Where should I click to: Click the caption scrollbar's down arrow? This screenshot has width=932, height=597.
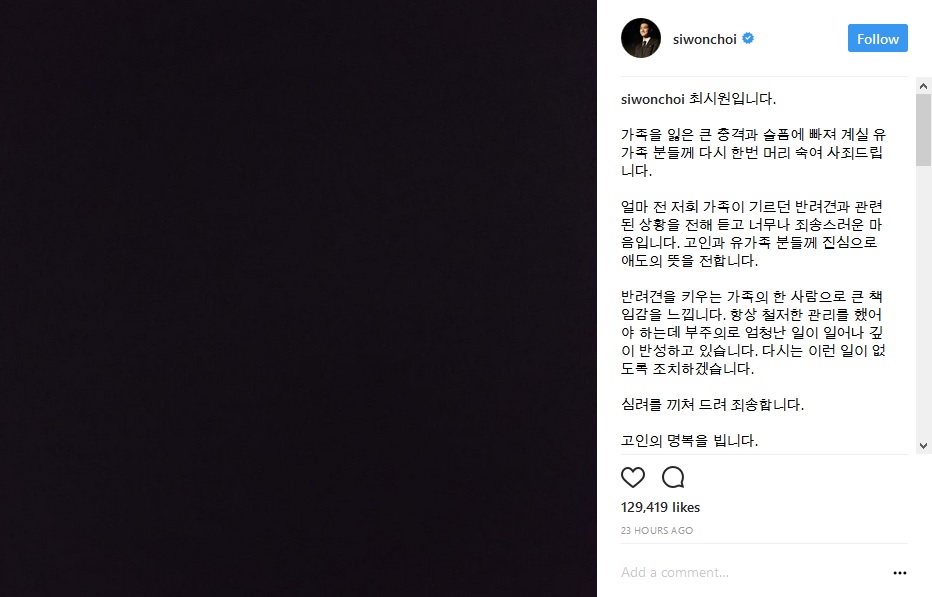pos(923,445)
